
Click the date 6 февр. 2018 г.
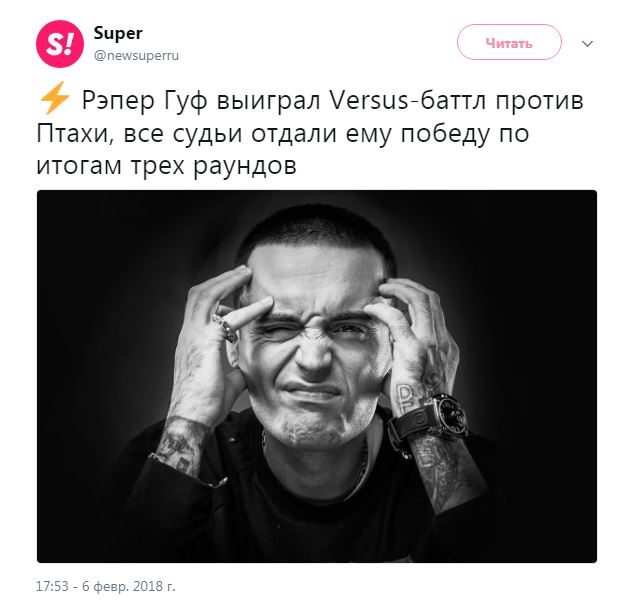[x=129, y=586]
